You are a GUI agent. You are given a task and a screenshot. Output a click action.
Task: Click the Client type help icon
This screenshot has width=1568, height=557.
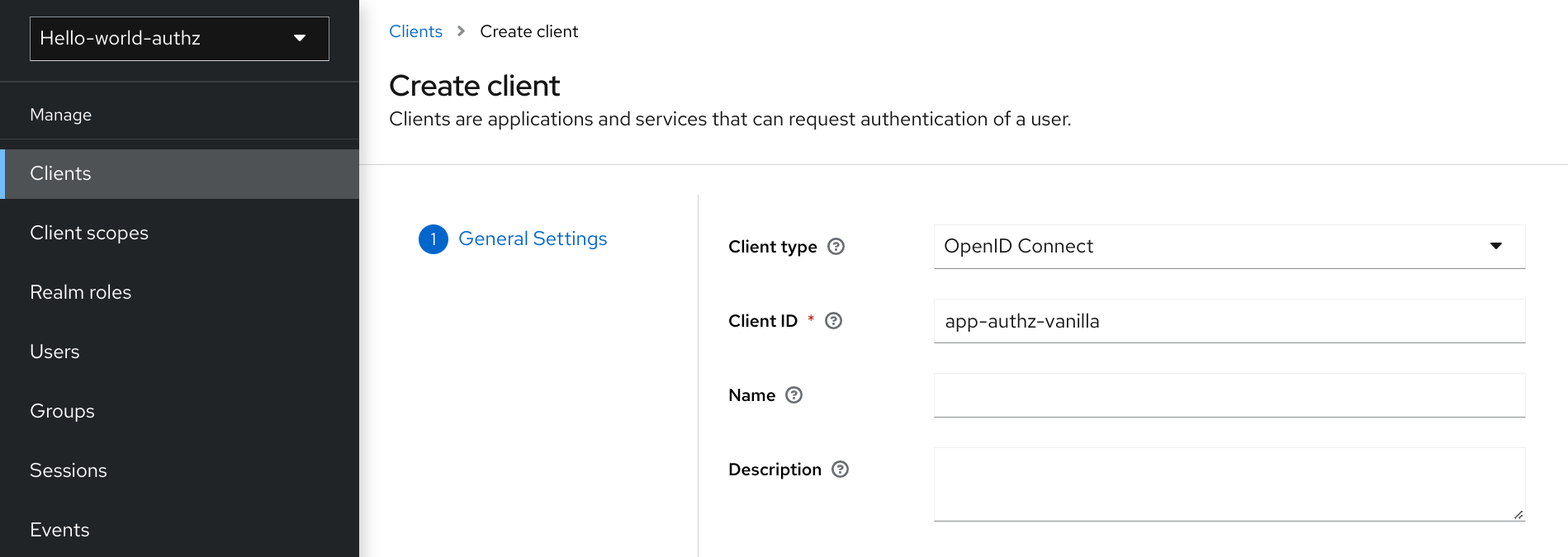(x=836, y=247)
